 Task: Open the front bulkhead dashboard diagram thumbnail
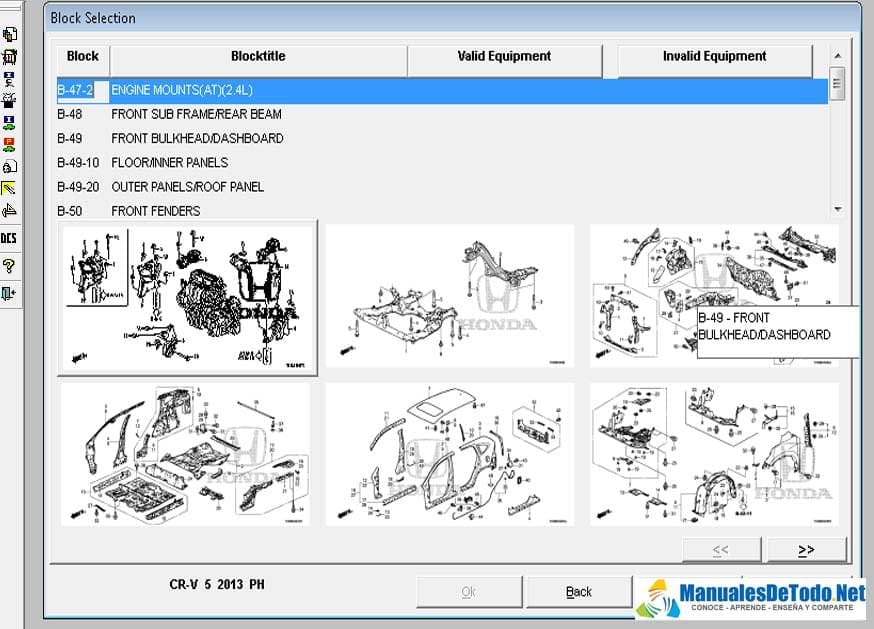click(x=714, y=296)
